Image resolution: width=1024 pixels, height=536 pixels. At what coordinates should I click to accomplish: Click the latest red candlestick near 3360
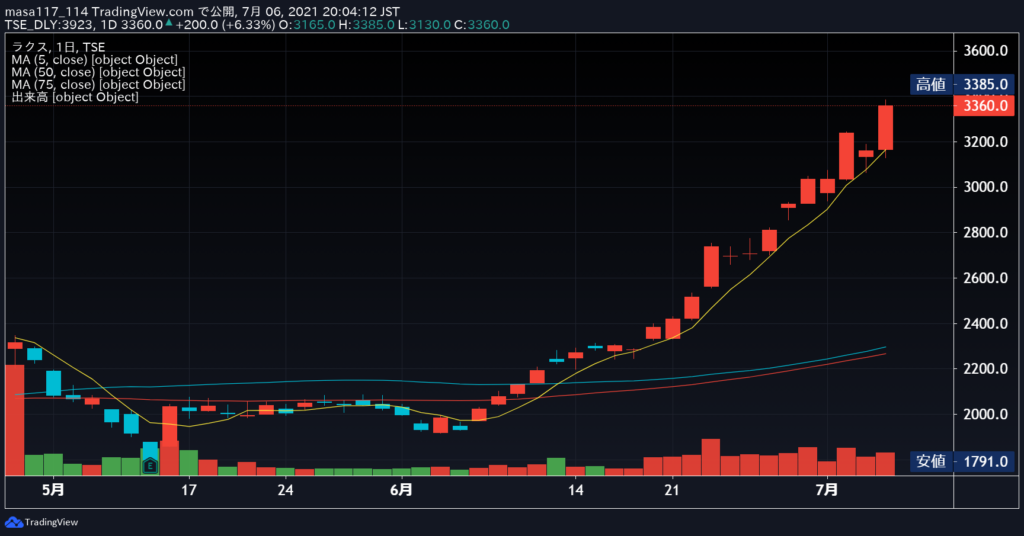(x=886, y=128)
